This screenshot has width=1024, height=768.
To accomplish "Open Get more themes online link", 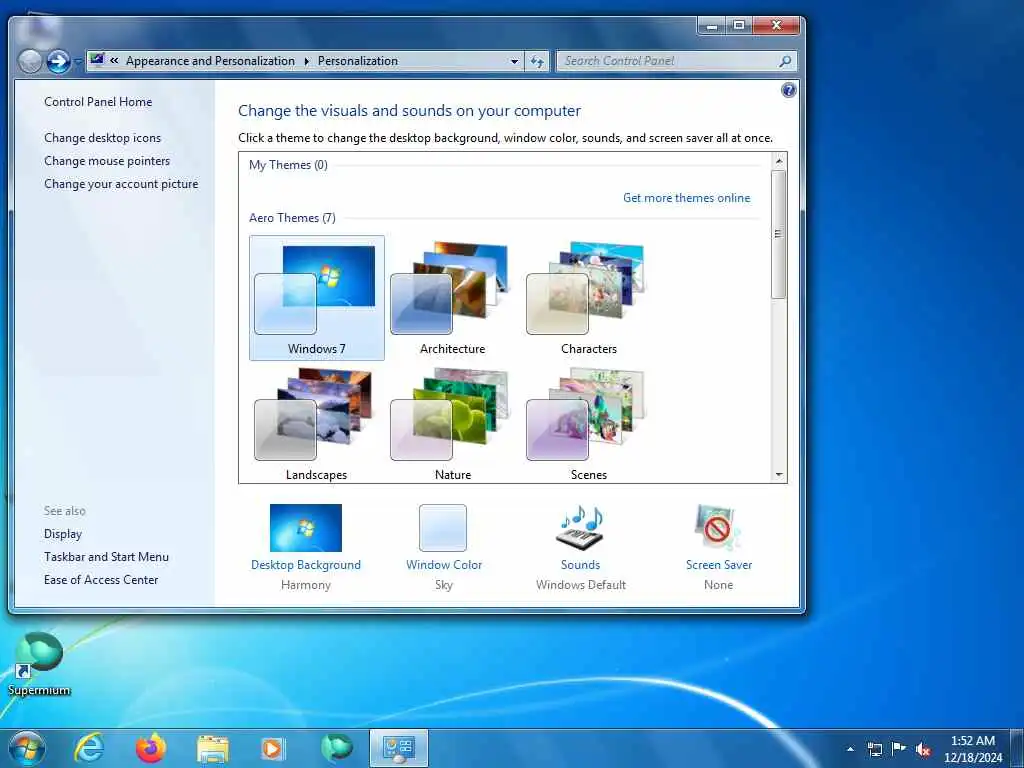I will coord(686,198).
